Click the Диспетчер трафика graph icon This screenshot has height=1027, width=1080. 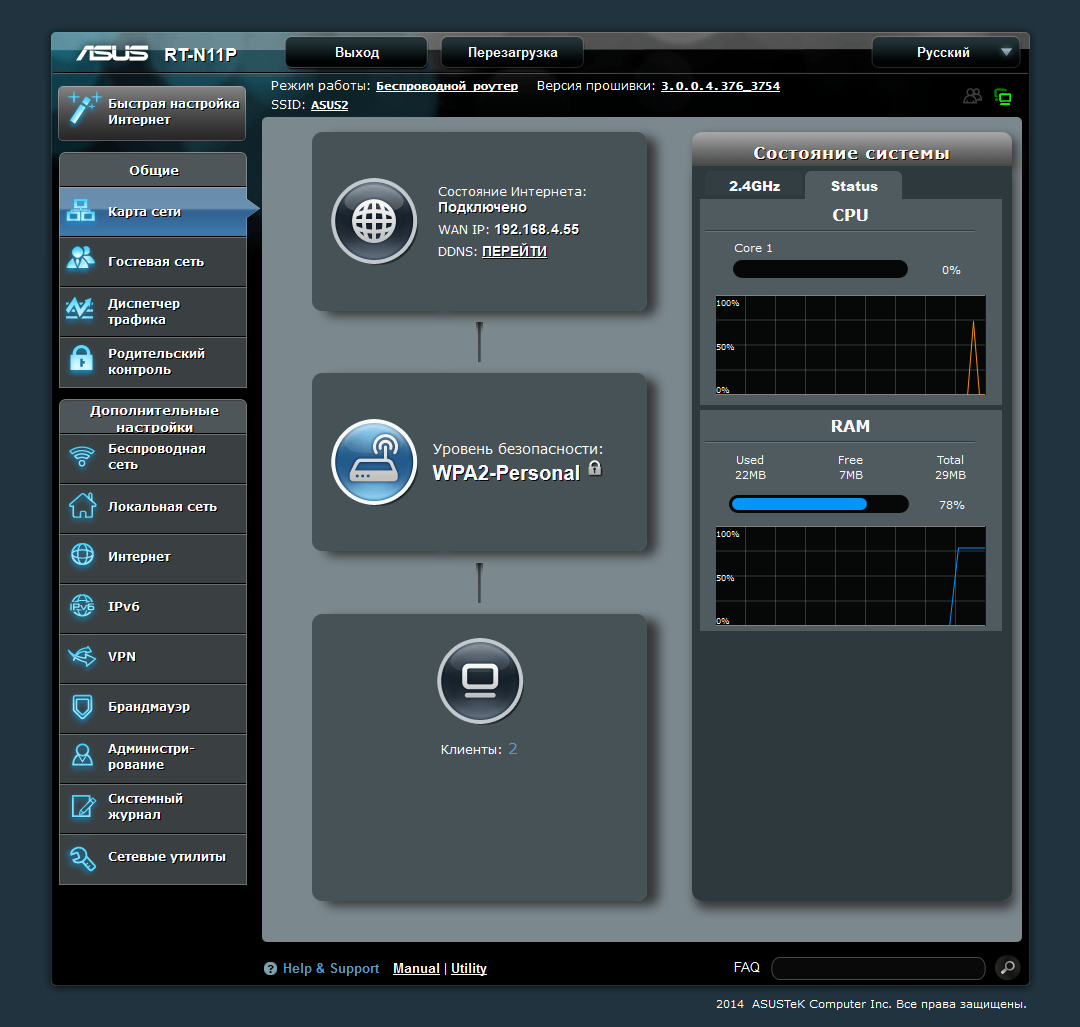(x=80, y=310)
